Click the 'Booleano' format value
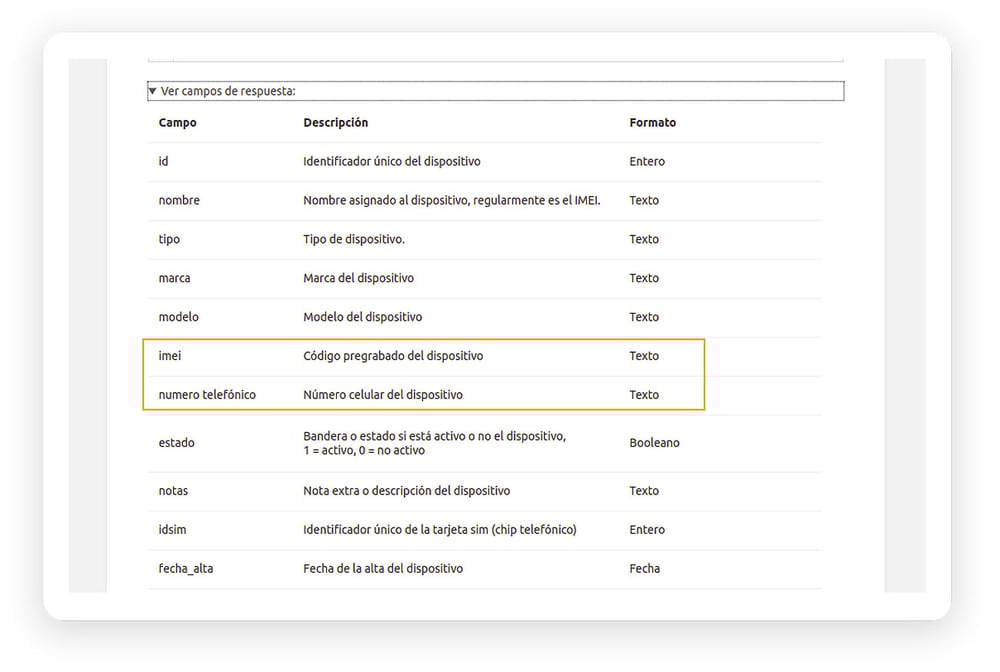Screen dimensions: 1000x672 point(654,442)
